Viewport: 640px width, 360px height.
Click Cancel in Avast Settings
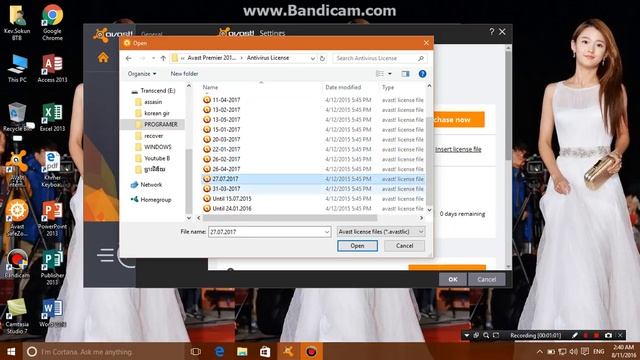click(487, 280)
